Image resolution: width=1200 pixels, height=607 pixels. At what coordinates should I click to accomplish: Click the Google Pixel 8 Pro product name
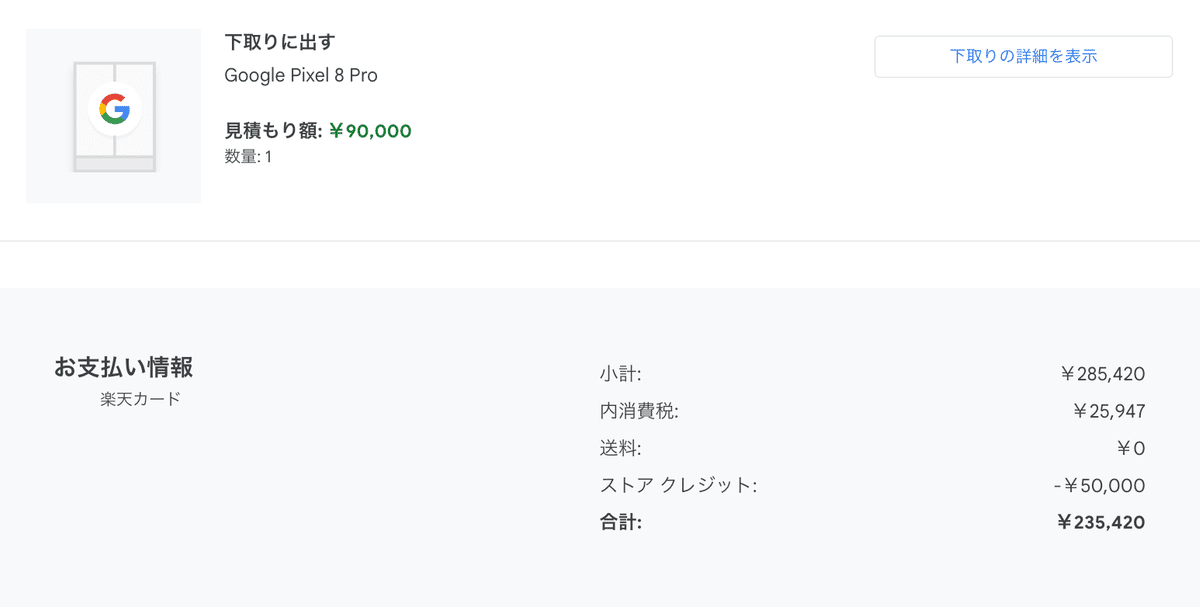coord(301,75)
